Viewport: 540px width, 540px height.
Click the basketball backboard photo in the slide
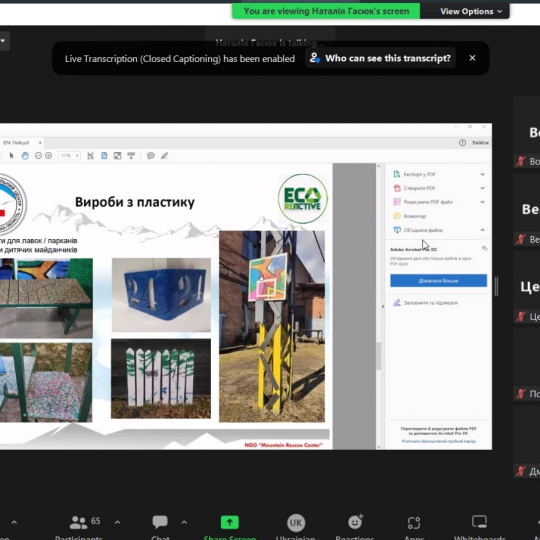click(272, 326)
